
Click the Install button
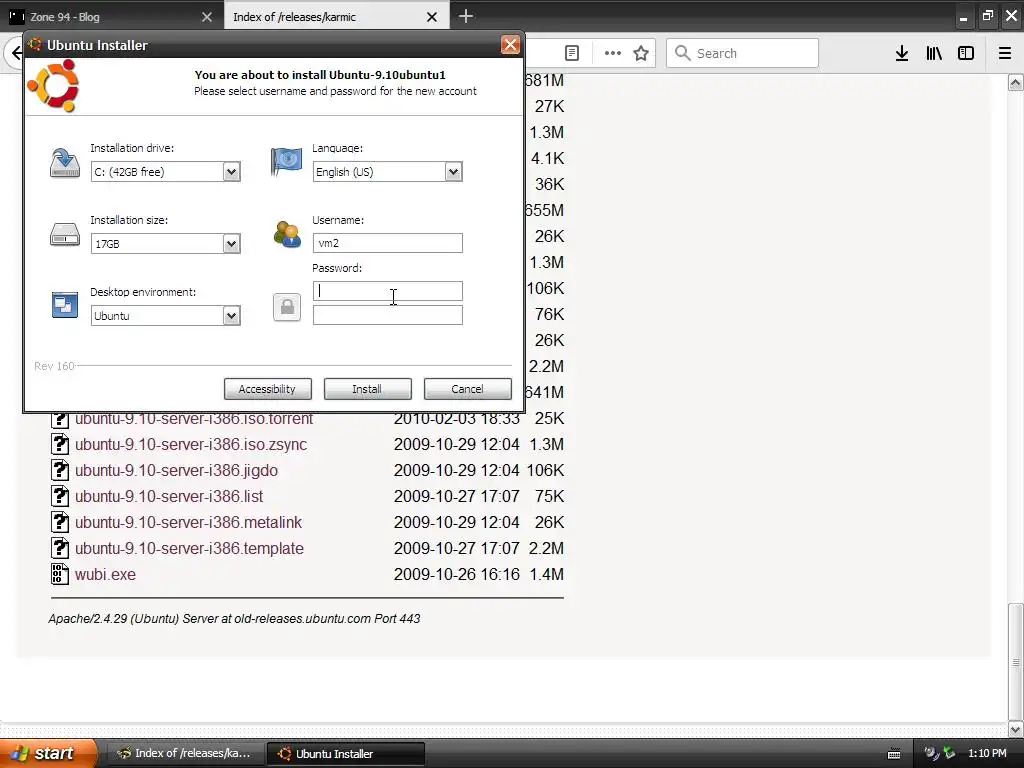(368, 389)
